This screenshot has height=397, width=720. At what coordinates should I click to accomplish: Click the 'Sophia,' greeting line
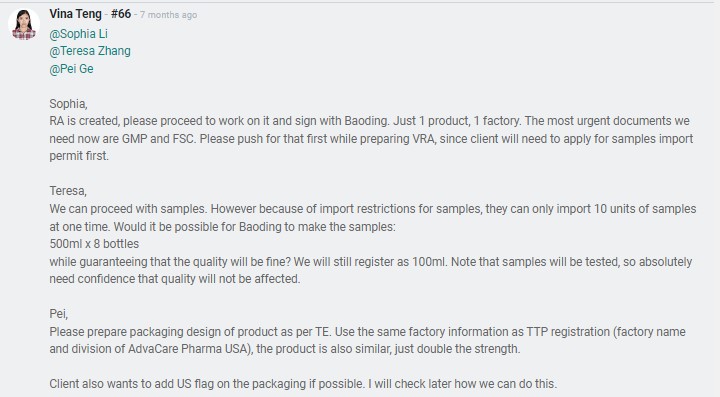[x=68, y=104]
